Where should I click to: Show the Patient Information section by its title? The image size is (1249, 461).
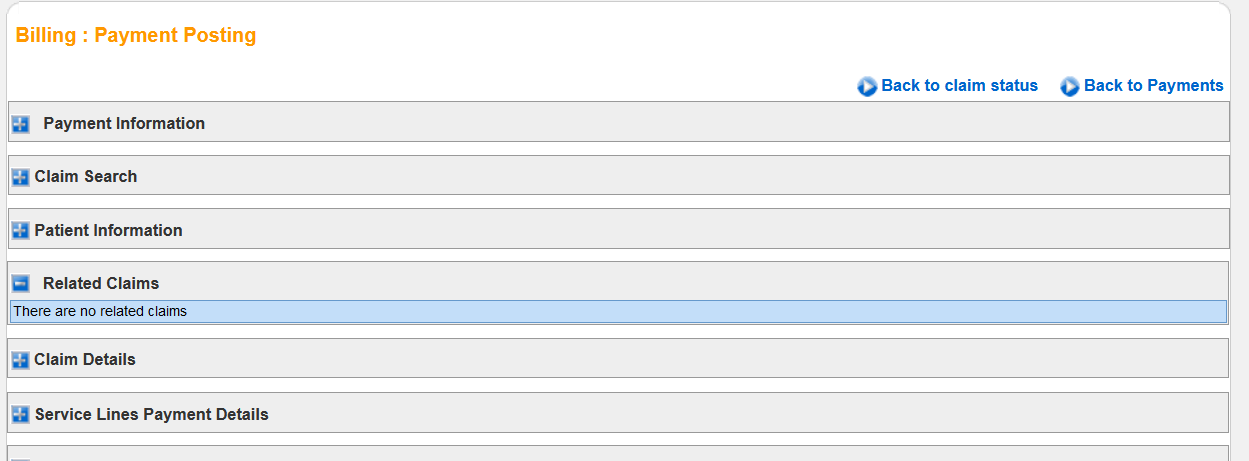[x=108, y=231]
